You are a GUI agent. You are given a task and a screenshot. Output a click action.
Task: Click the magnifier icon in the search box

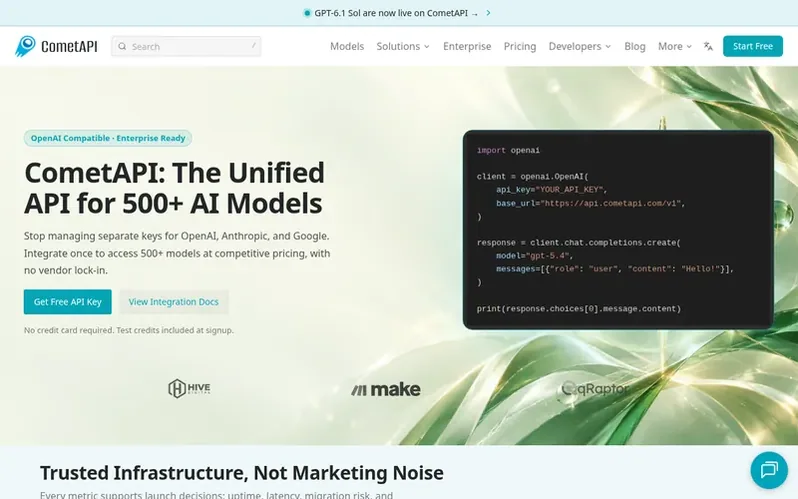pos(122,46)
